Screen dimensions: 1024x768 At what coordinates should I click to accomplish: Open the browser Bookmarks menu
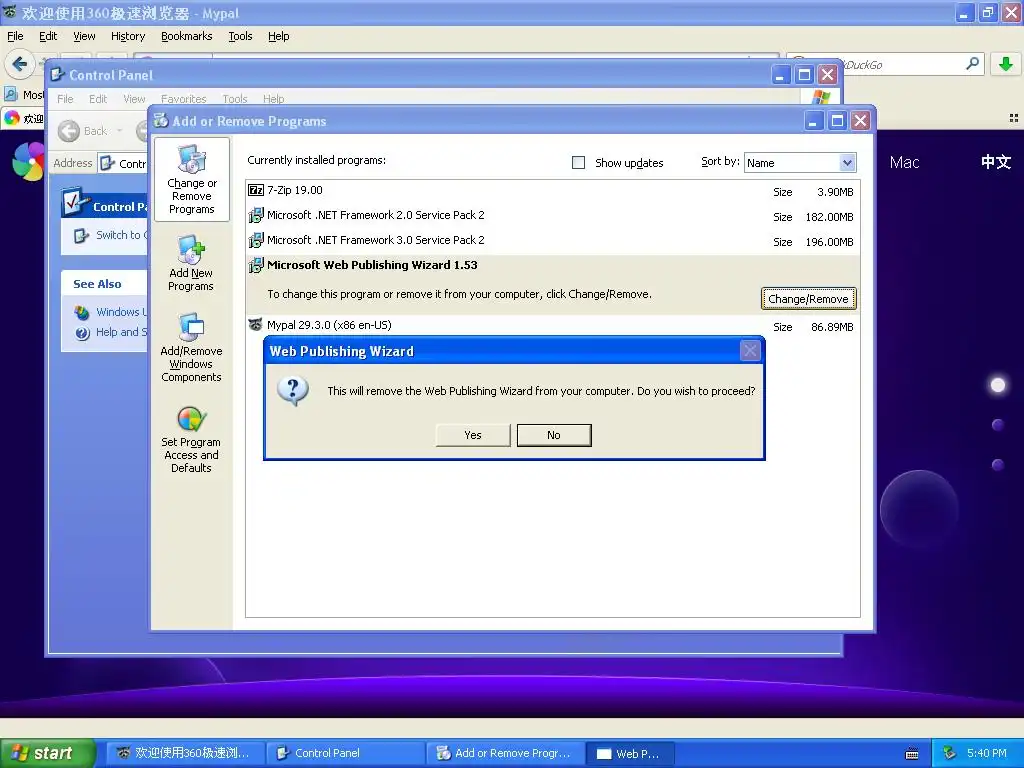point(187,36)
